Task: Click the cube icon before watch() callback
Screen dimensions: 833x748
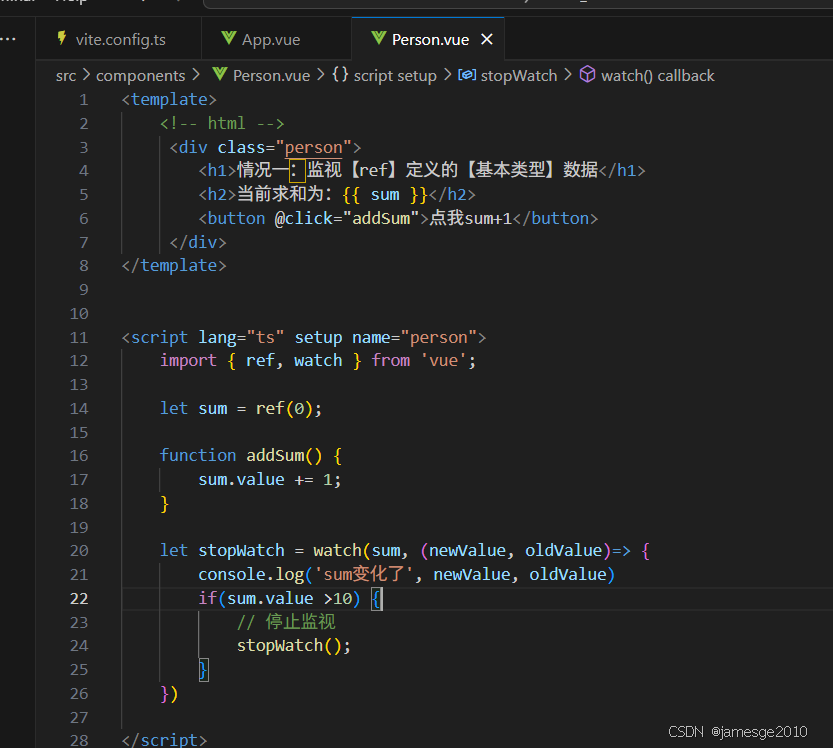Action: 587,74
